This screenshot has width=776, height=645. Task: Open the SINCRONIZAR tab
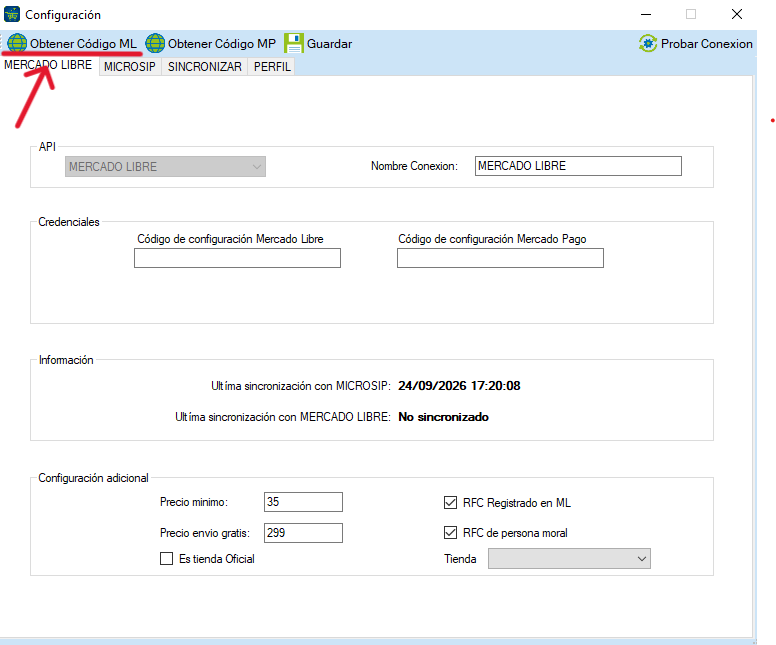click(204, 66)
